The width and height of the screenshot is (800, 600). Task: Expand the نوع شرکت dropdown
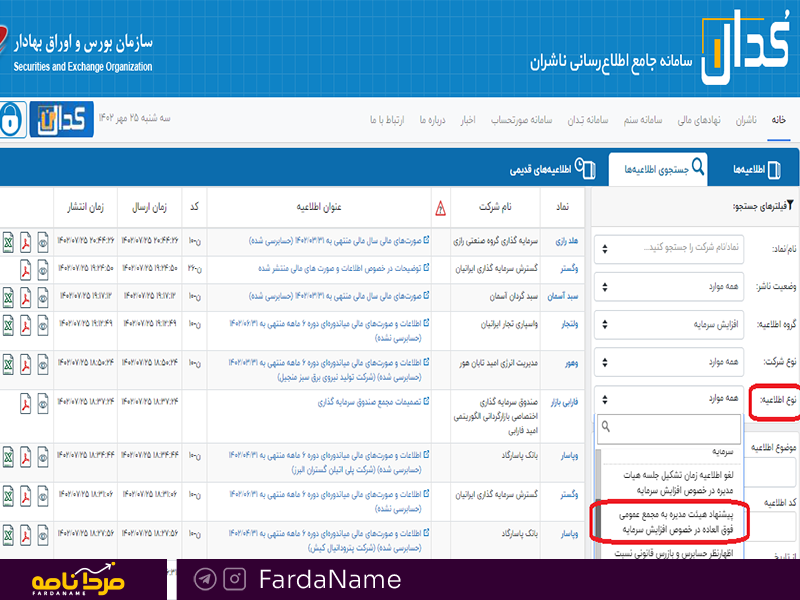point(669,362)
